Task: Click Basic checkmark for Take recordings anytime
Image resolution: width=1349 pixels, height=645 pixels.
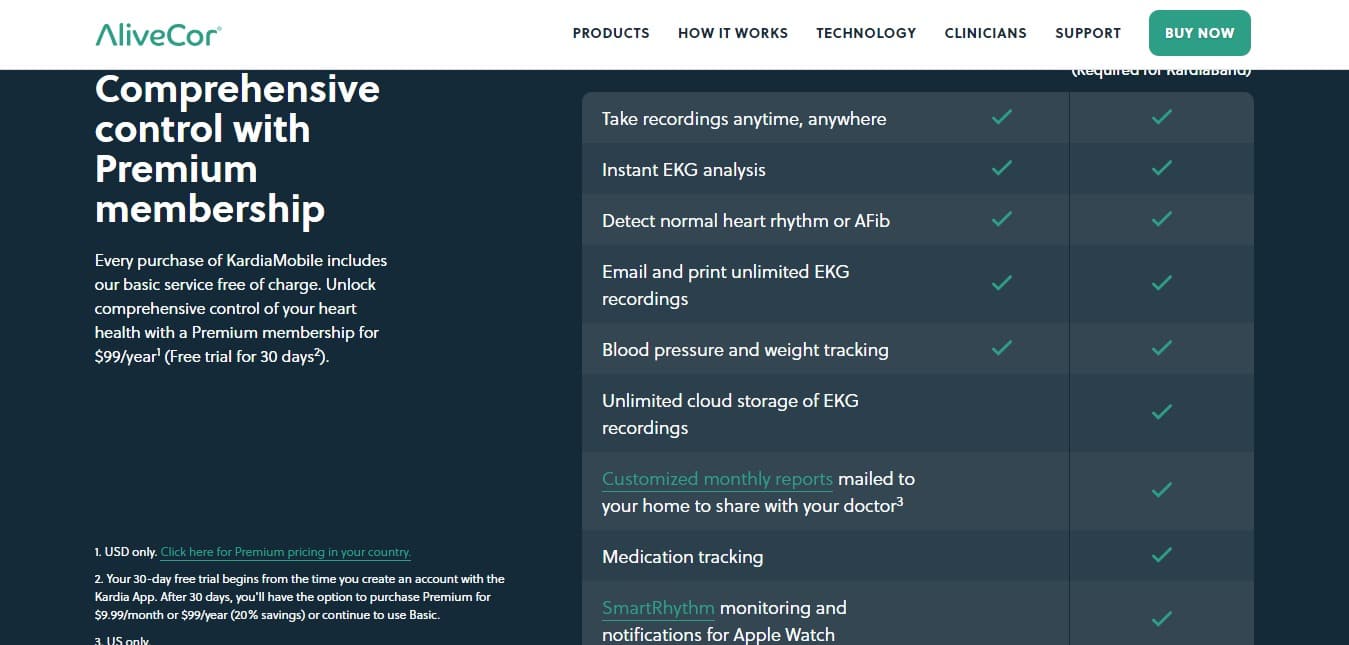Action: click(x=1001, y=117)
